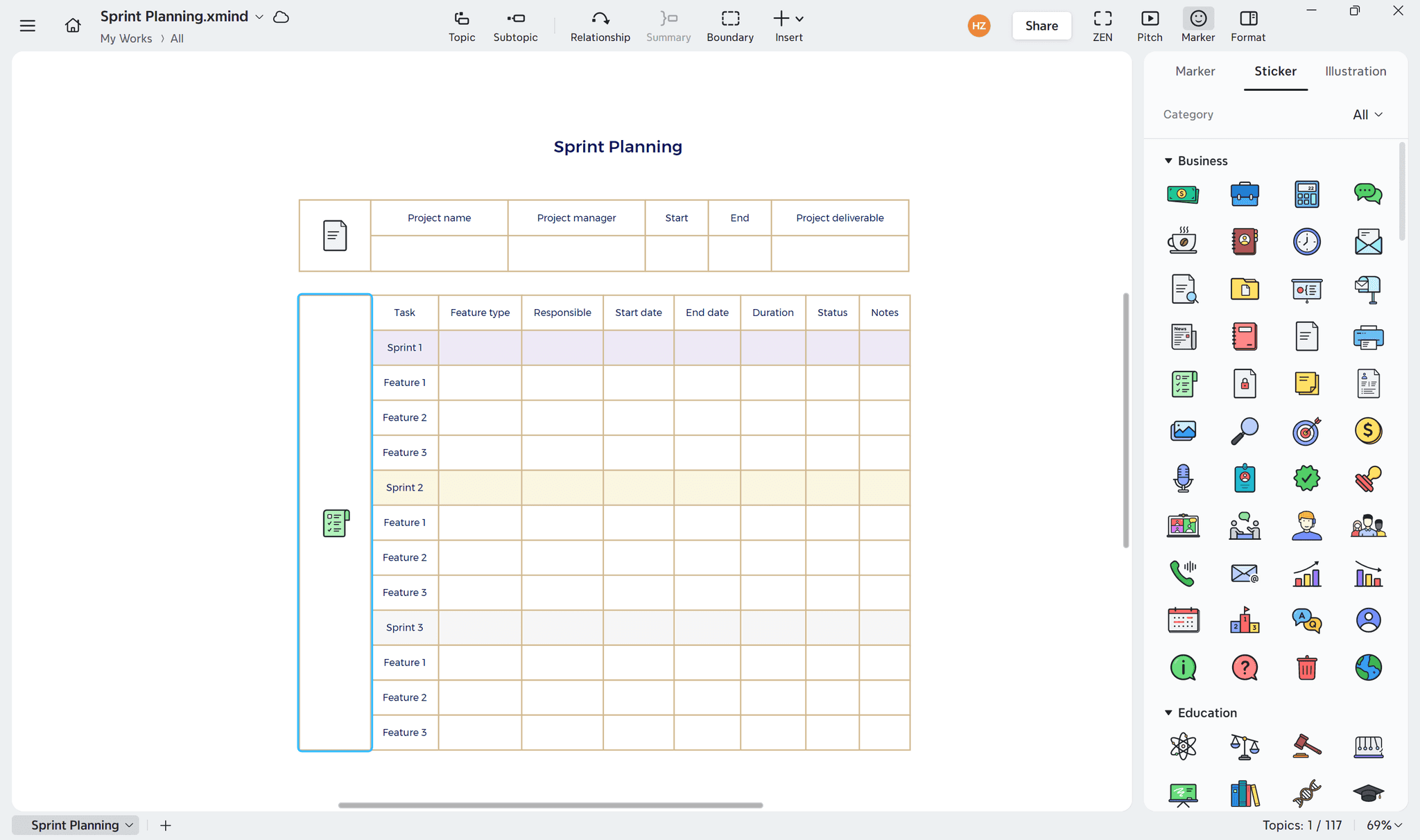The width and height of the screenshot is (1420, 840).
Task: Open Pitch presentation mode
Action: click(1150, 26)
